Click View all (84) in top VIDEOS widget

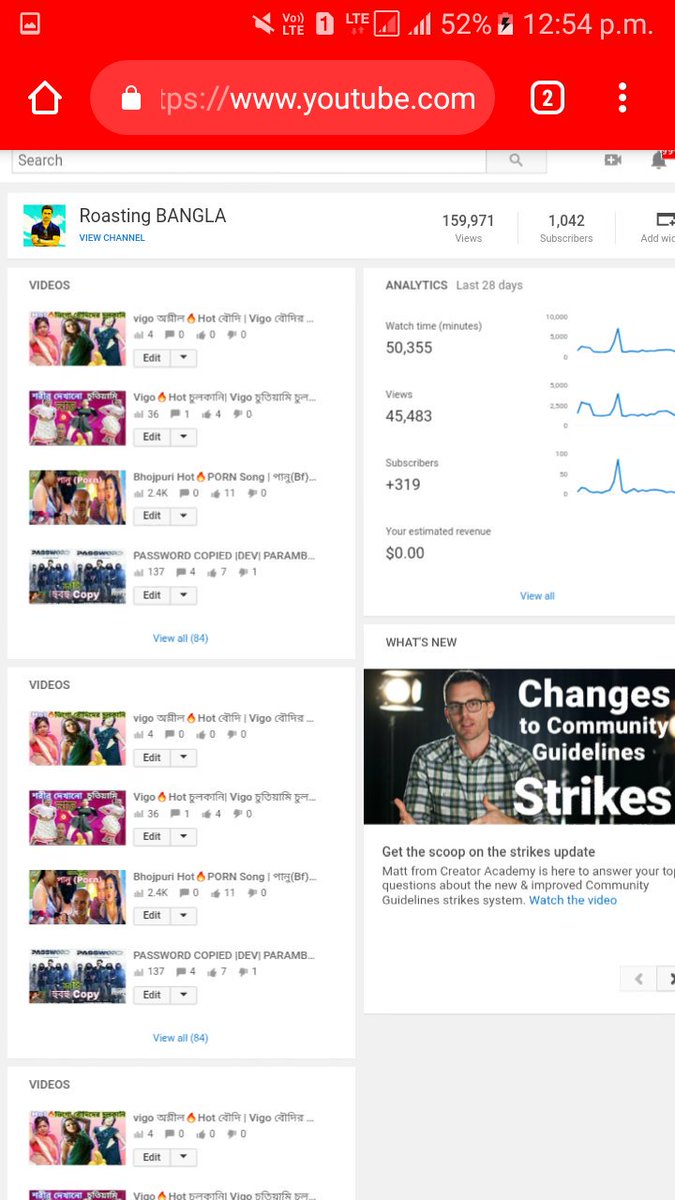[180, 638]
